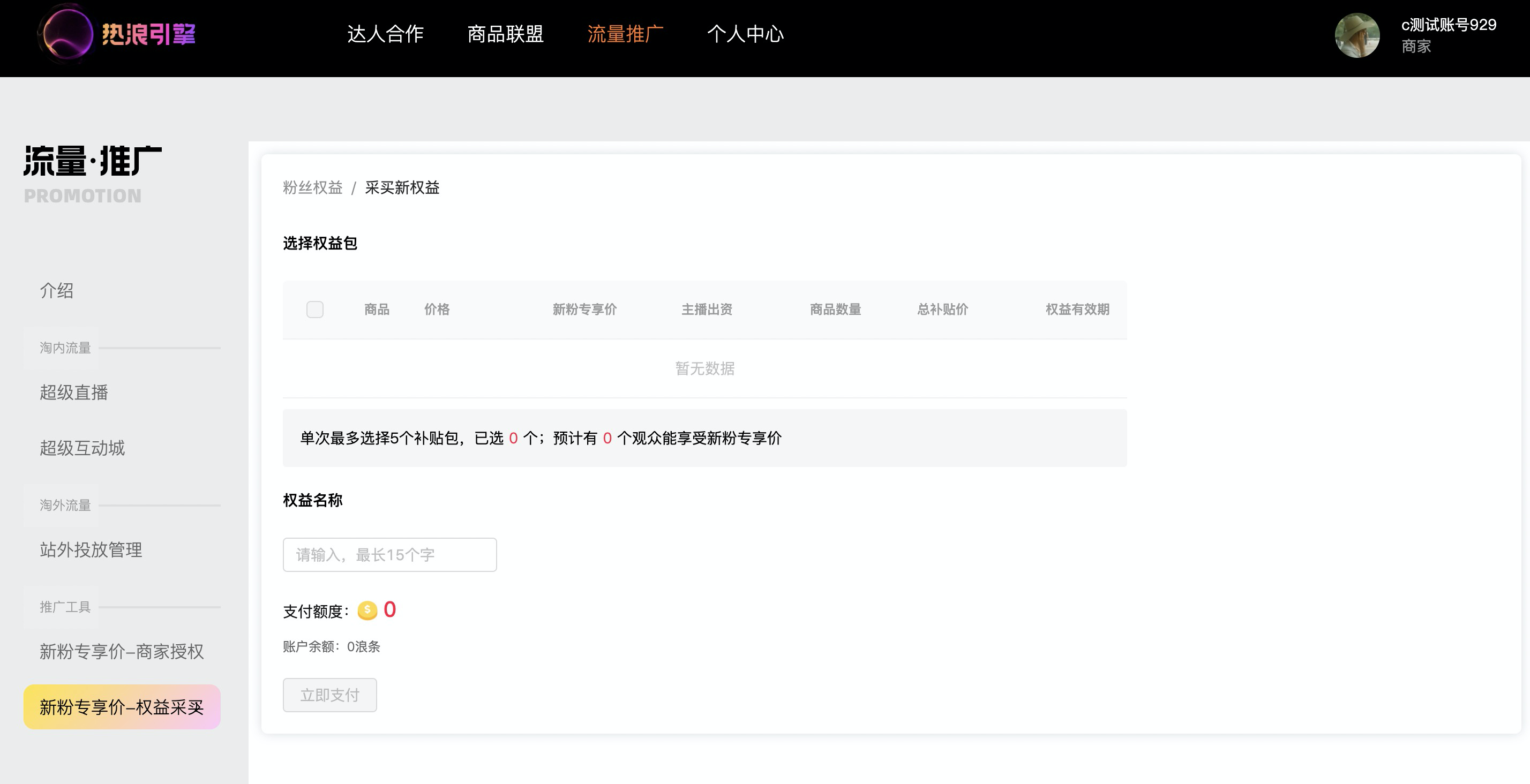Click the 暂无数据 empty table text

click(705, 369)
